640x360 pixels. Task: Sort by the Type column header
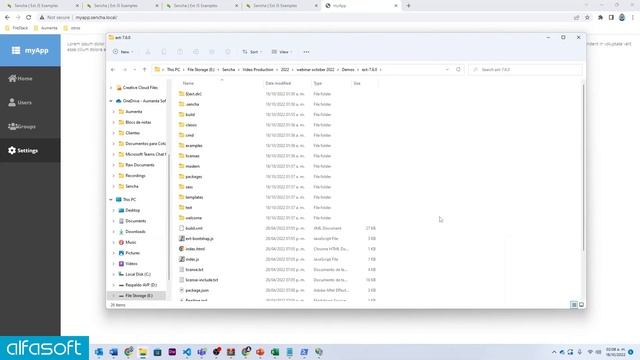point(318,83)
